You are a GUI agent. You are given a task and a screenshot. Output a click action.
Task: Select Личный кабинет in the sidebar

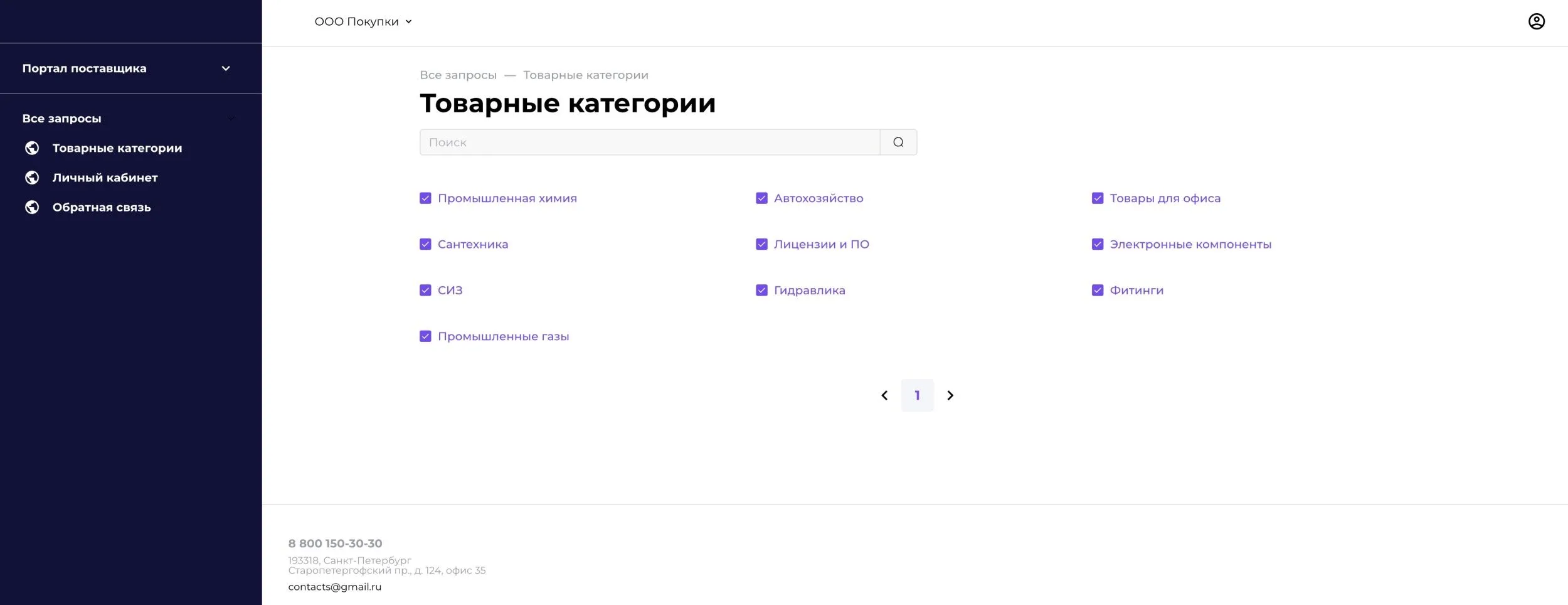[x=105, y=177]
